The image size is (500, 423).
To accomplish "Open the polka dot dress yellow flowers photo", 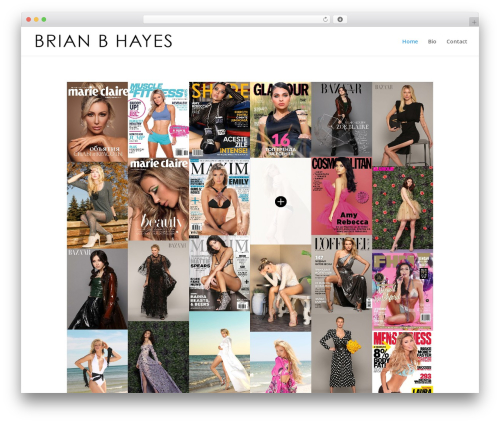I will [x=341, y=352].
